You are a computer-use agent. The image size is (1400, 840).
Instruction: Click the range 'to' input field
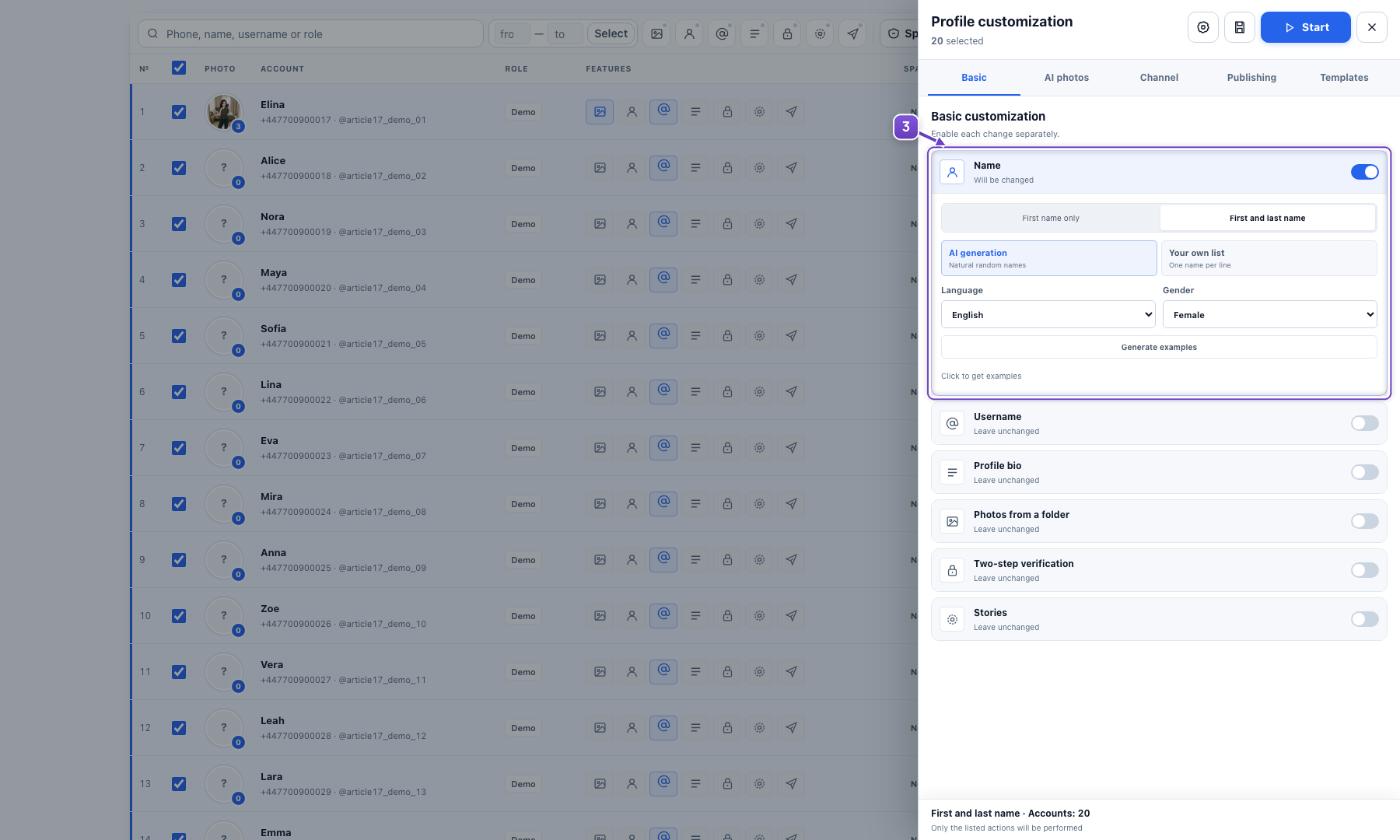coord(565,33)
